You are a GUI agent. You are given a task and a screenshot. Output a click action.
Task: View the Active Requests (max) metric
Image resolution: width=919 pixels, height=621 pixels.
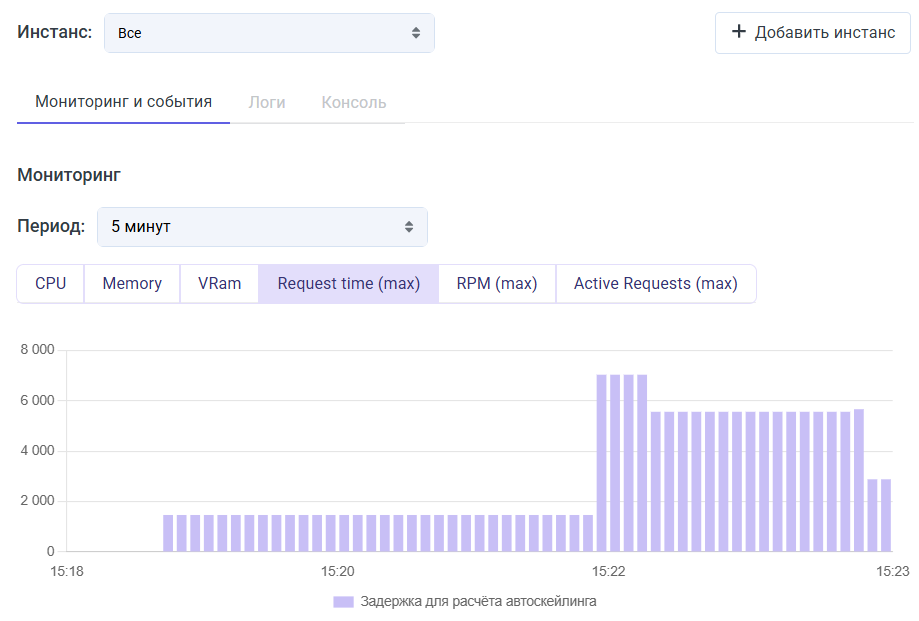pyautogui.click(x=655, y=283)
